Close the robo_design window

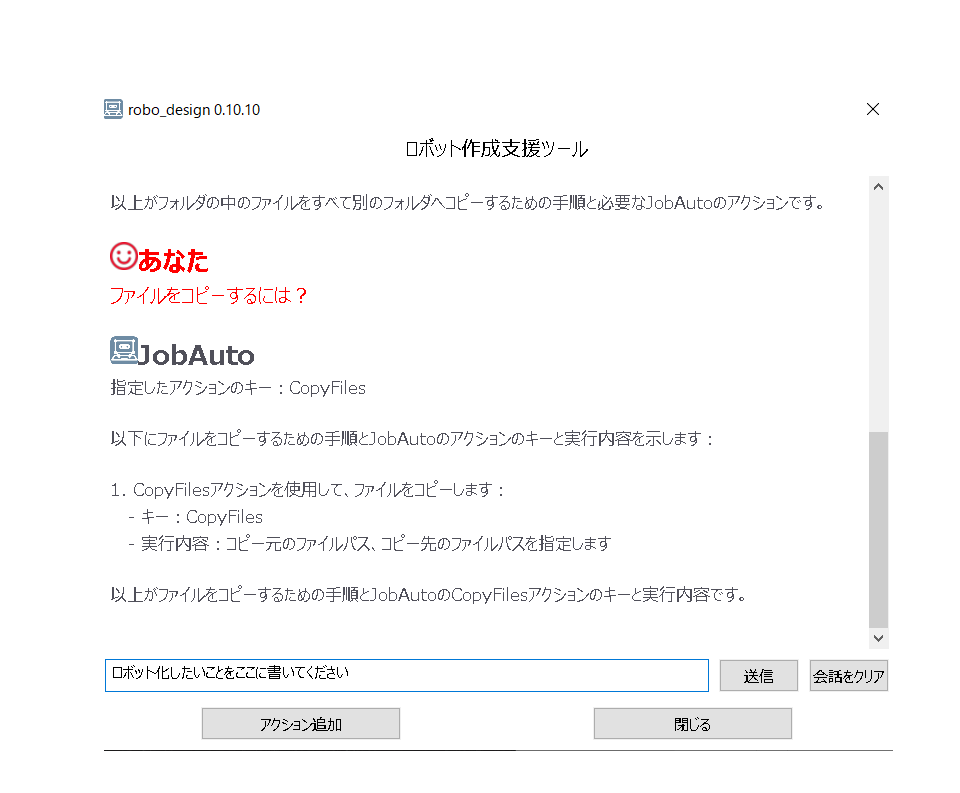coord(873,109)
